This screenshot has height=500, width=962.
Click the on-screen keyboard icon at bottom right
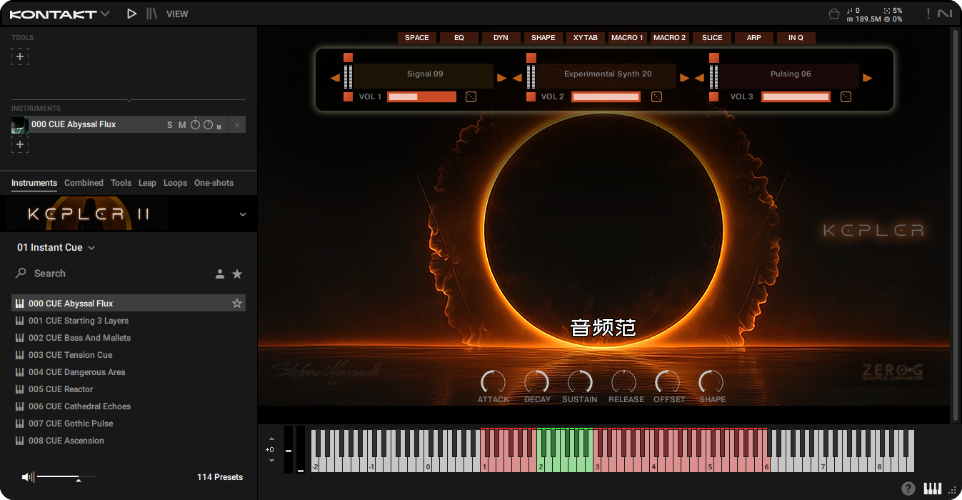932,489
